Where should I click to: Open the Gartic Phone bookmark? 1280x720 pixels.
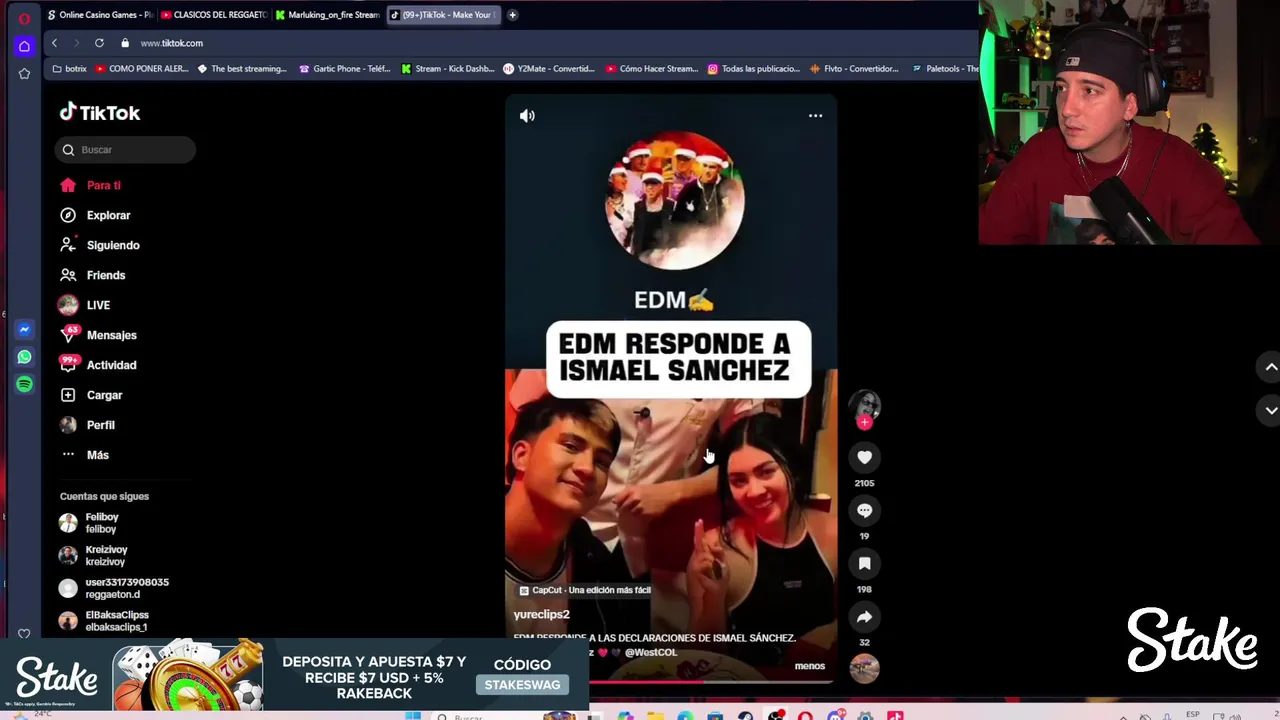click(x=345, y=69)
